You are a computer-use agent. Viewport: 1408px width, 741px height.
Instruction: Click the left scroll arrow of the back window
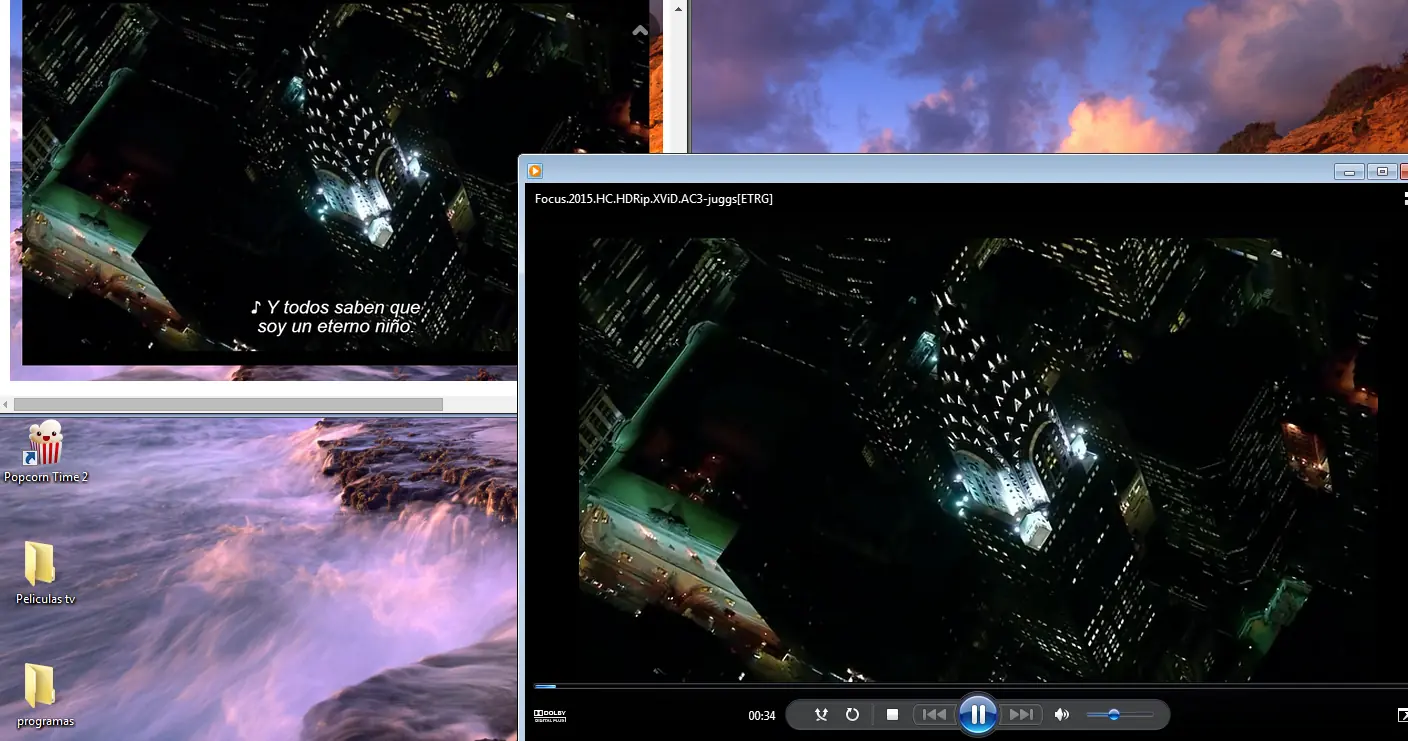coord(6,405)
